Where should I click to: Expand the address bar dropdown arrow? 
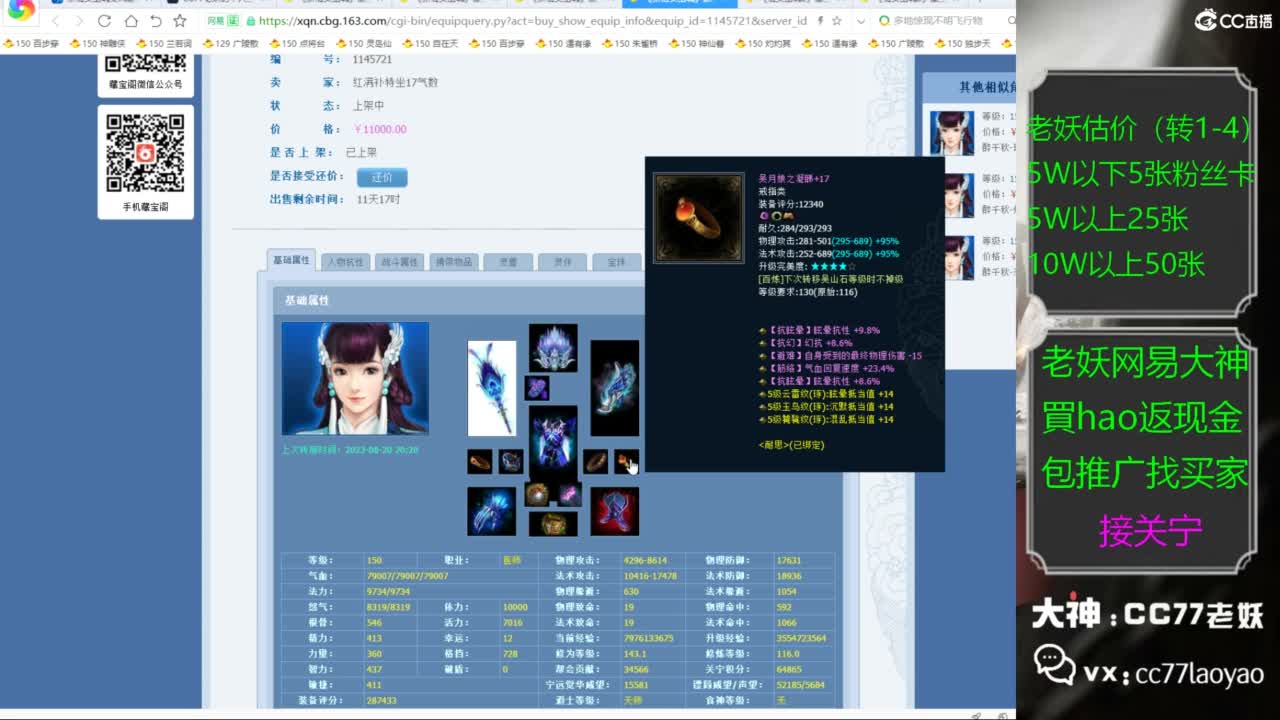(862, 21)
